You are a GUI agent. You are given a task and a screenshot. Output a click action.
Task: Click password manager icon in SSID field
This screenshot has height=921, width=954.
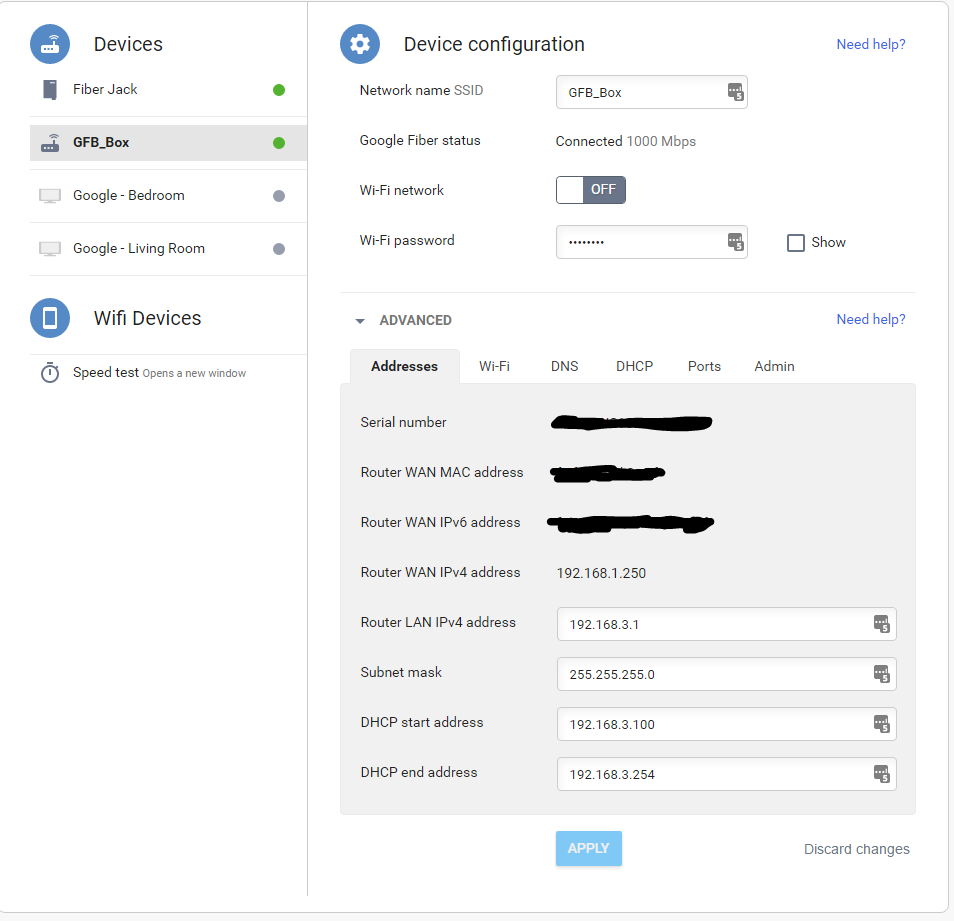(x=735, y=92)
